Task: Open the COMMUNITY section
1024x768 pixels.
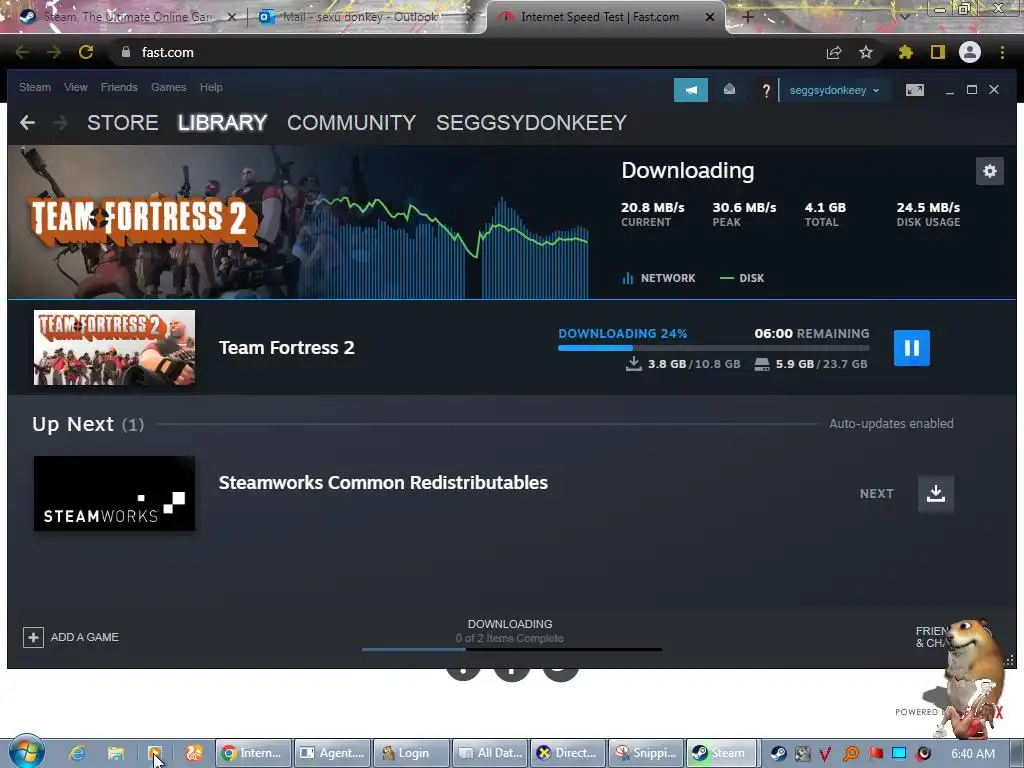Action: click(351, 123)
